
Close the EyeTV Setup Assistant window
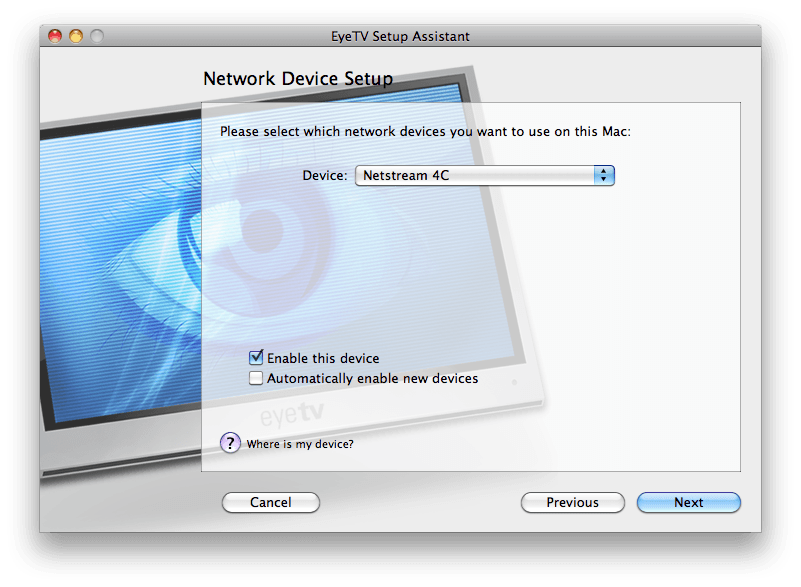tap(56, 36)
